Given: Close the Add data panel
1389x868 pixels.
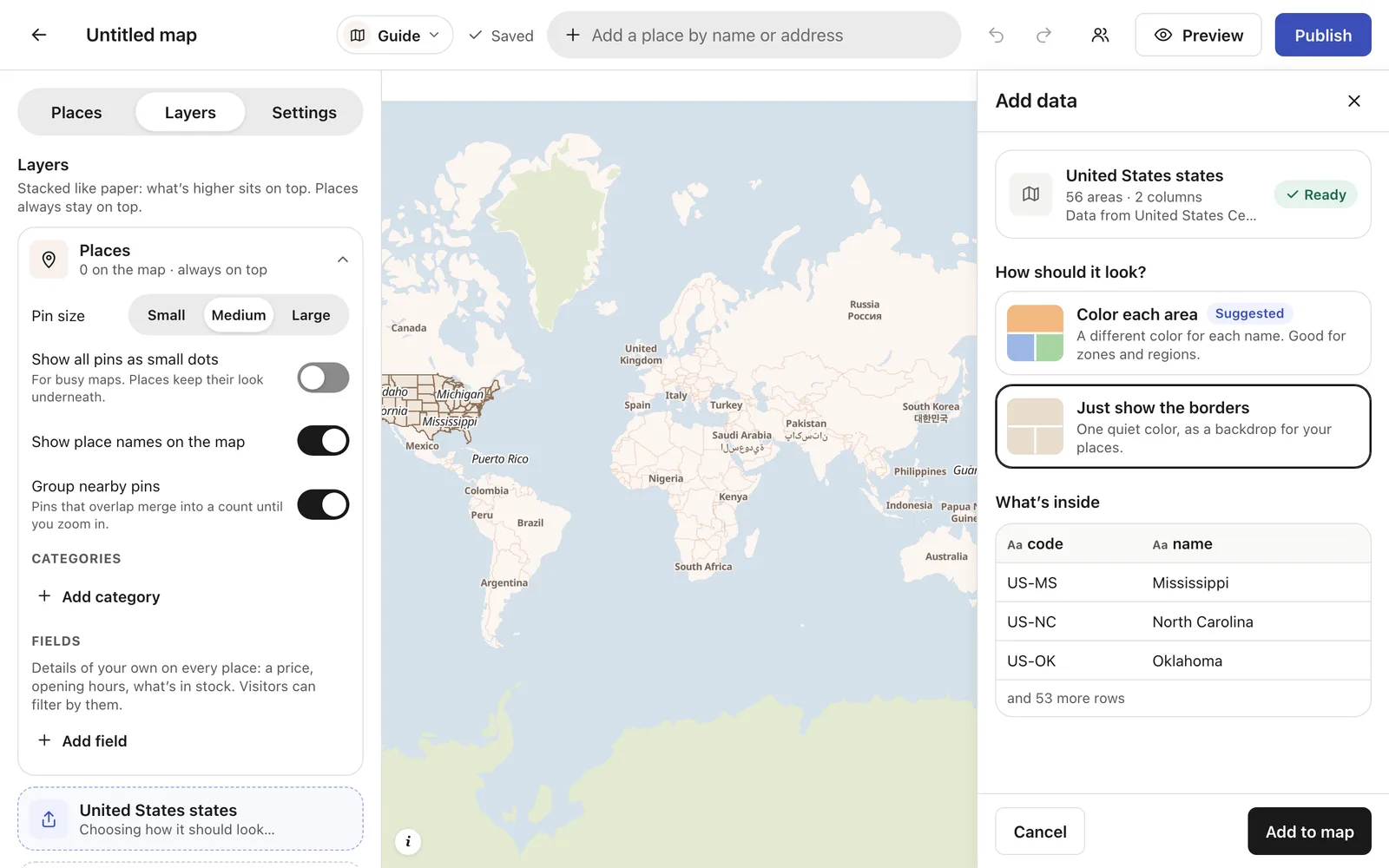Looking at the screenshot, I should pos(1353,101).
